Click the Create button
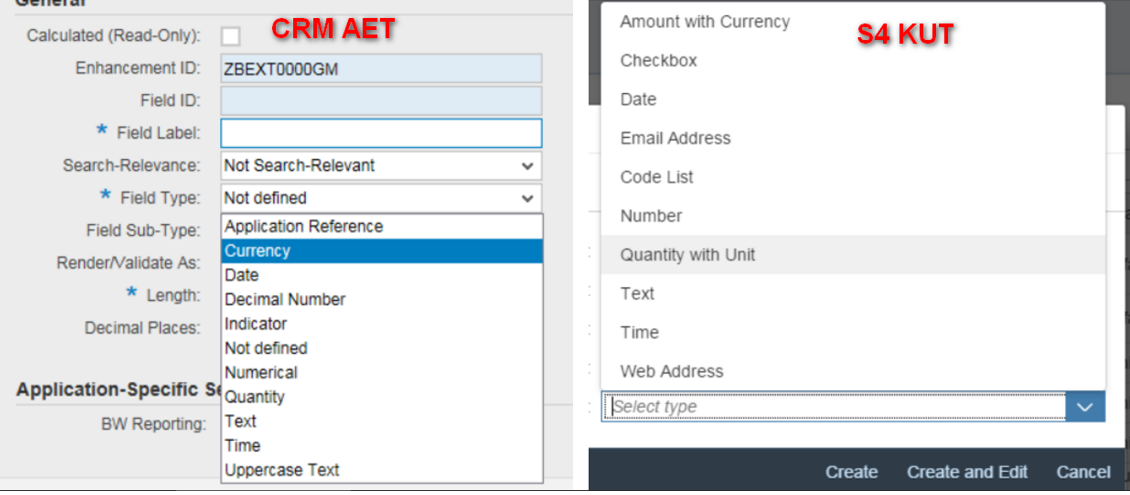 point(852,473)
